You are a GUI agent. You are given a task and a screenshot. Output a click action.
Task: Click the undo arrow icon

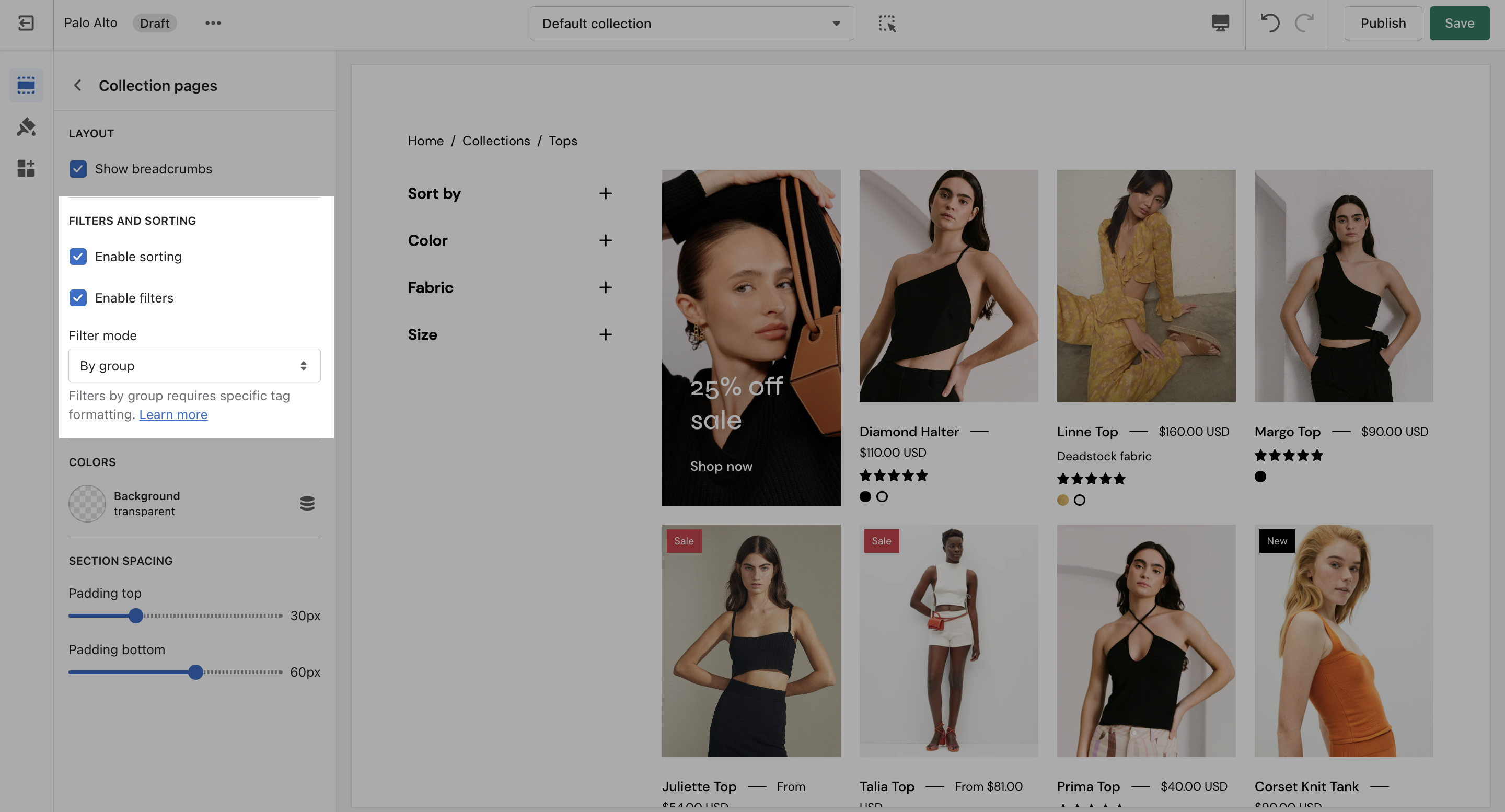pyautogui.click(x=1269, y=24)
